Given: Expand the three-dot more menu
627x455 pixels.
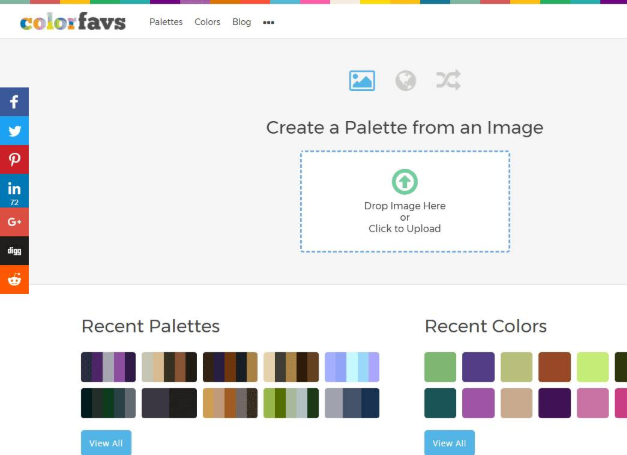Looking at the screenshot, I should point(268,22).
